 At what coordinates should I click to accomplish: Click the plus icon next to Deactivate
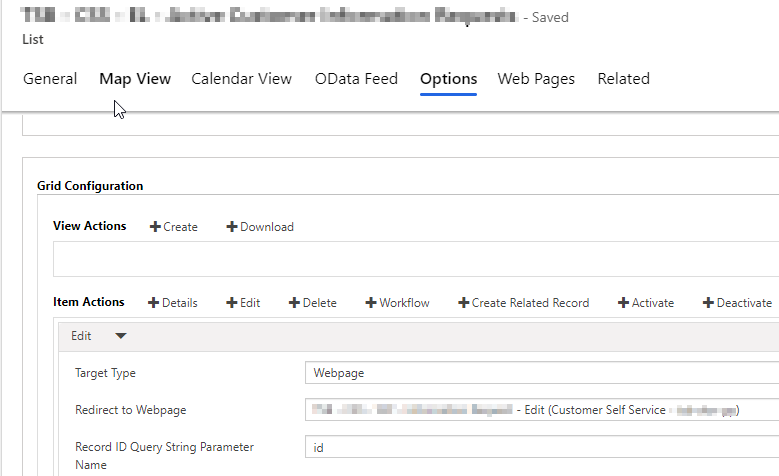coord(709,303)
